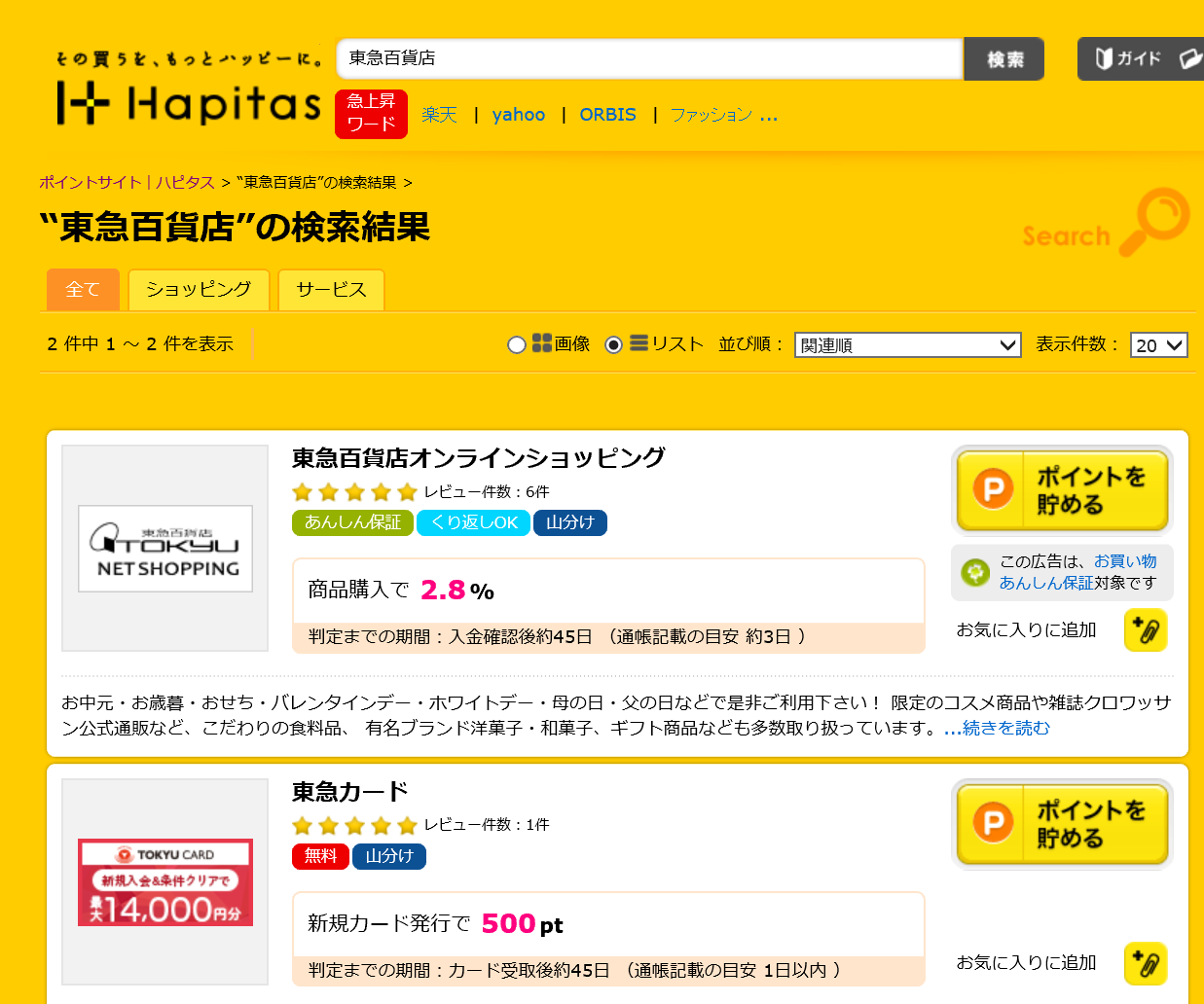Click the …続きを読む link
This screenshot has height=1004, width=1204.
[x=998, y=729]
